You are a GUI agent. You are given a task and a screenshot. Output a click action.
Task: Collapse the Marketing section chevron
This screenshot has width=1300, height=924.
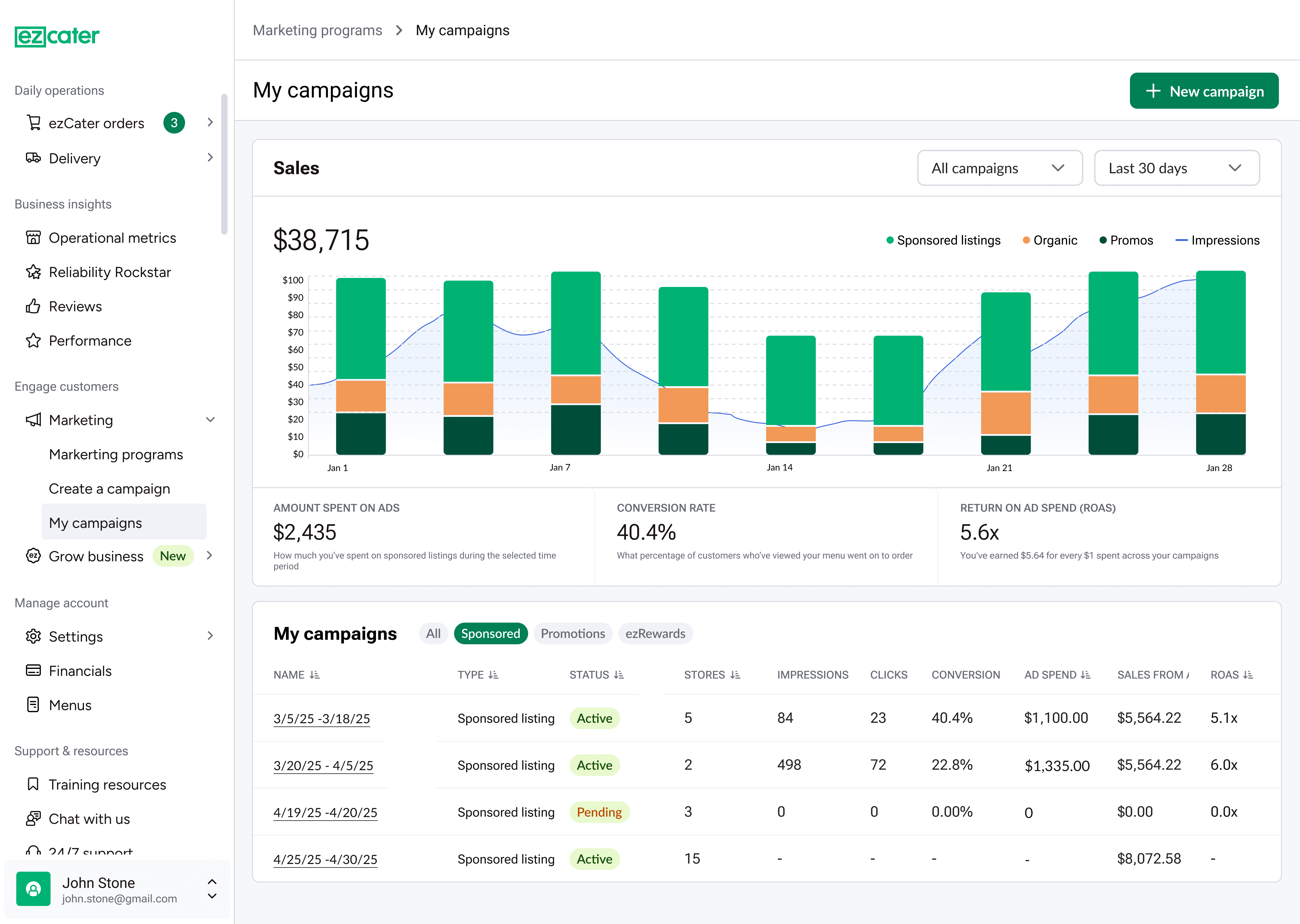click(x=210, y=420)
